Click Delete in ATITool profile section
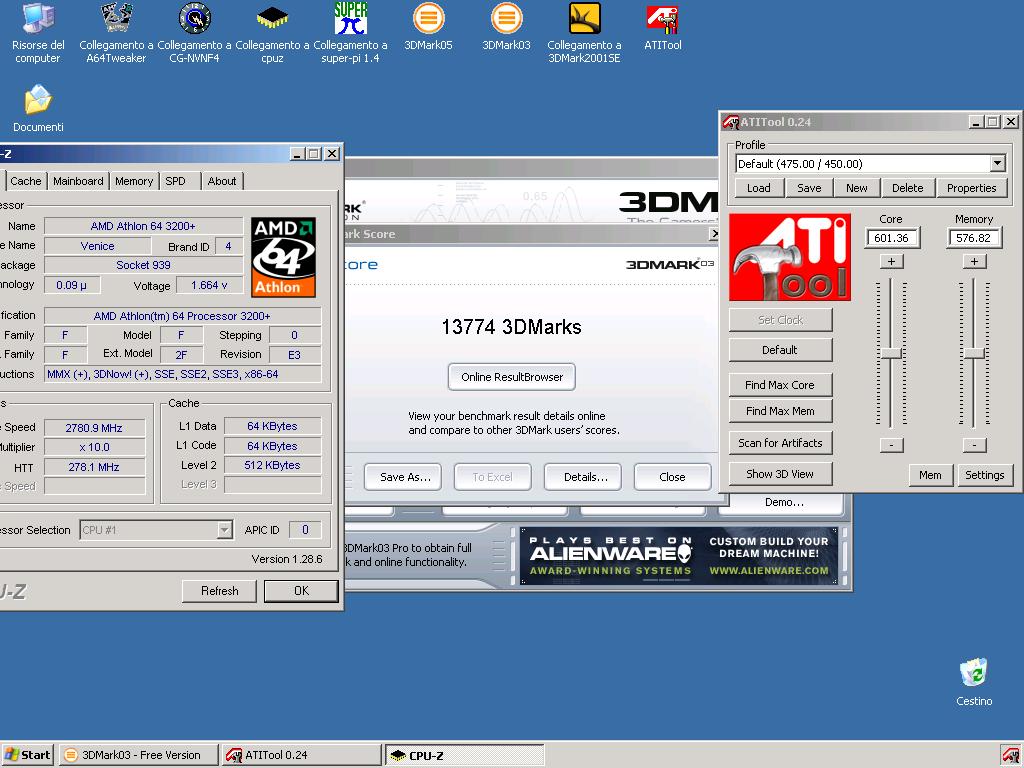The image size is (1024, 768). coord(908,188)
